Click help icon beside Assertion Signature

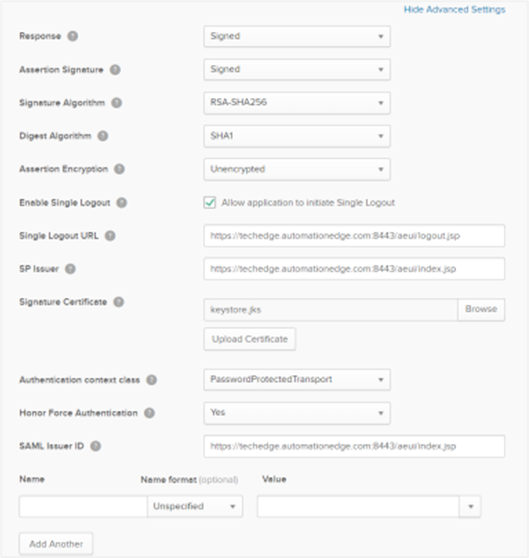click(x=115, y=69)
